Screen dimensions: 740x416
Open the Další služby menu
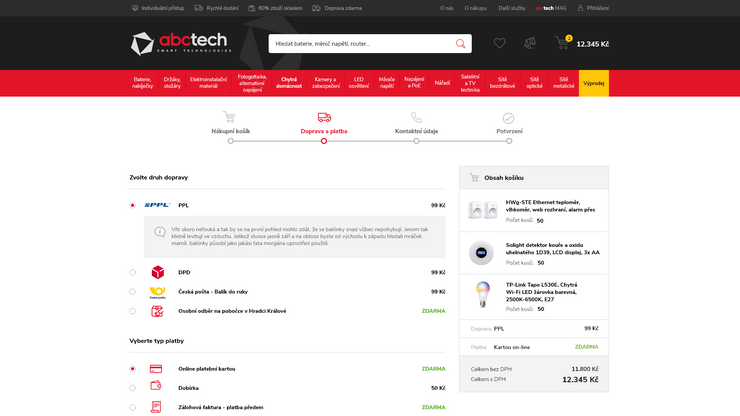click(511, 8)
